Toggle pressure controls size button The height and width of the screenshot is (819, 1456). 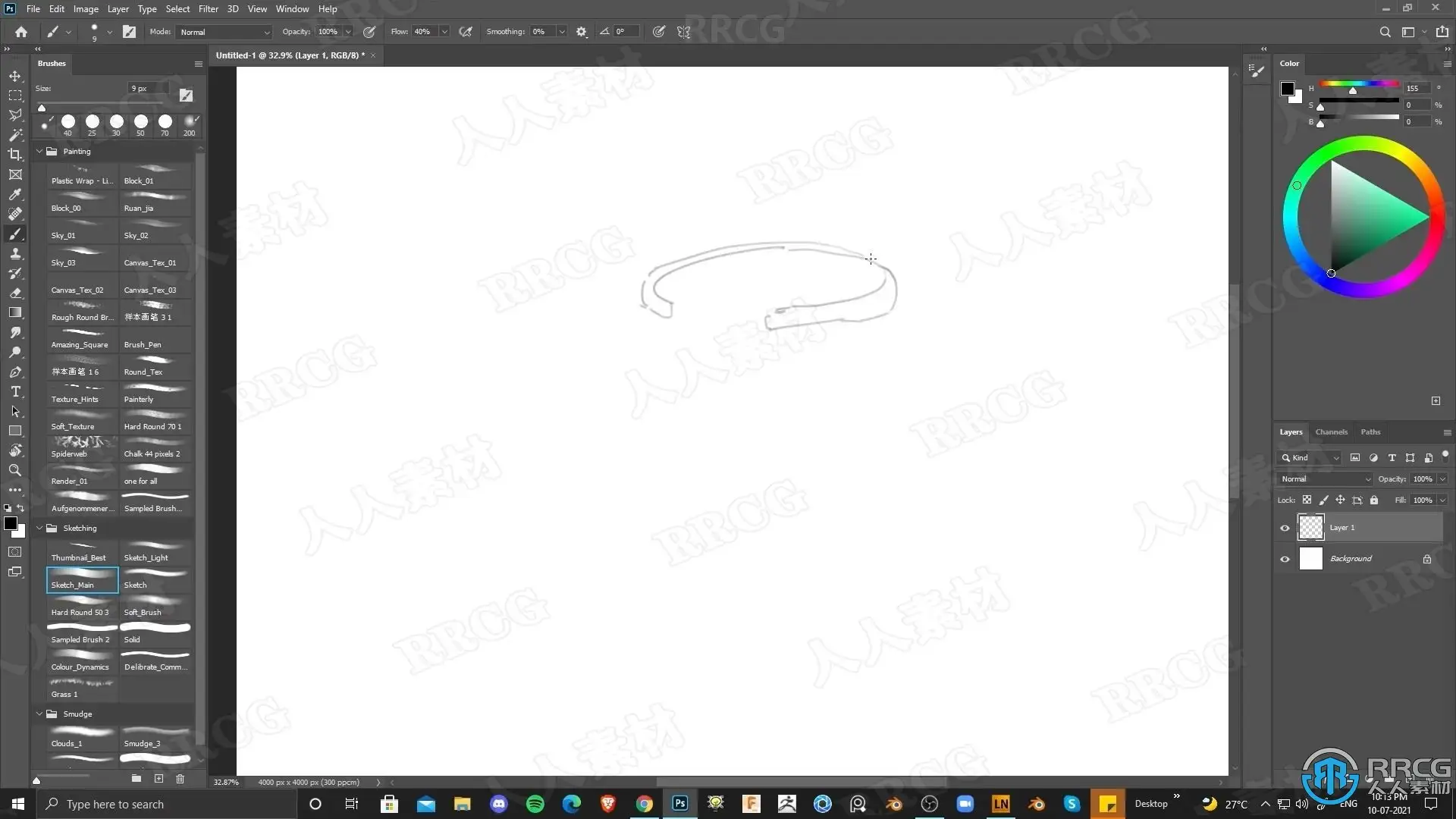coord(659,32)
